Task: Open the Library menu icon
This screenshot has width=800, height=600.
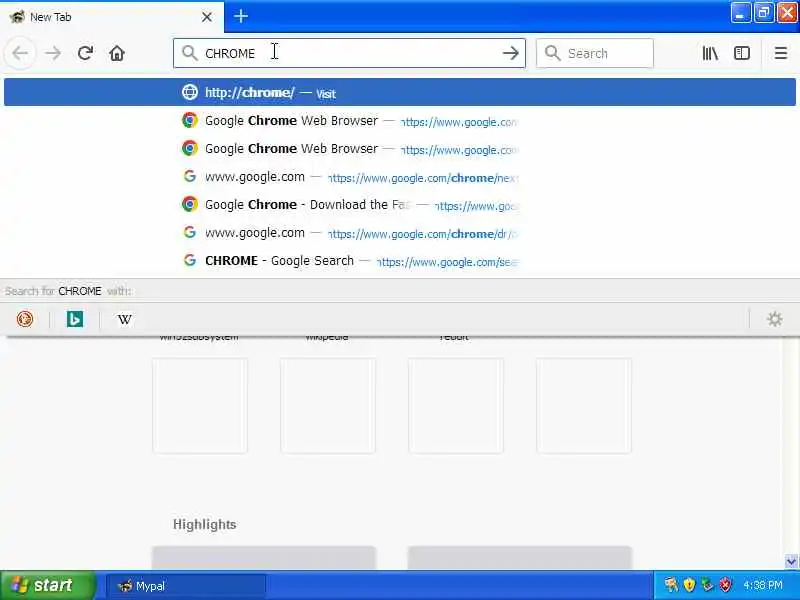Action: point(710,53)
